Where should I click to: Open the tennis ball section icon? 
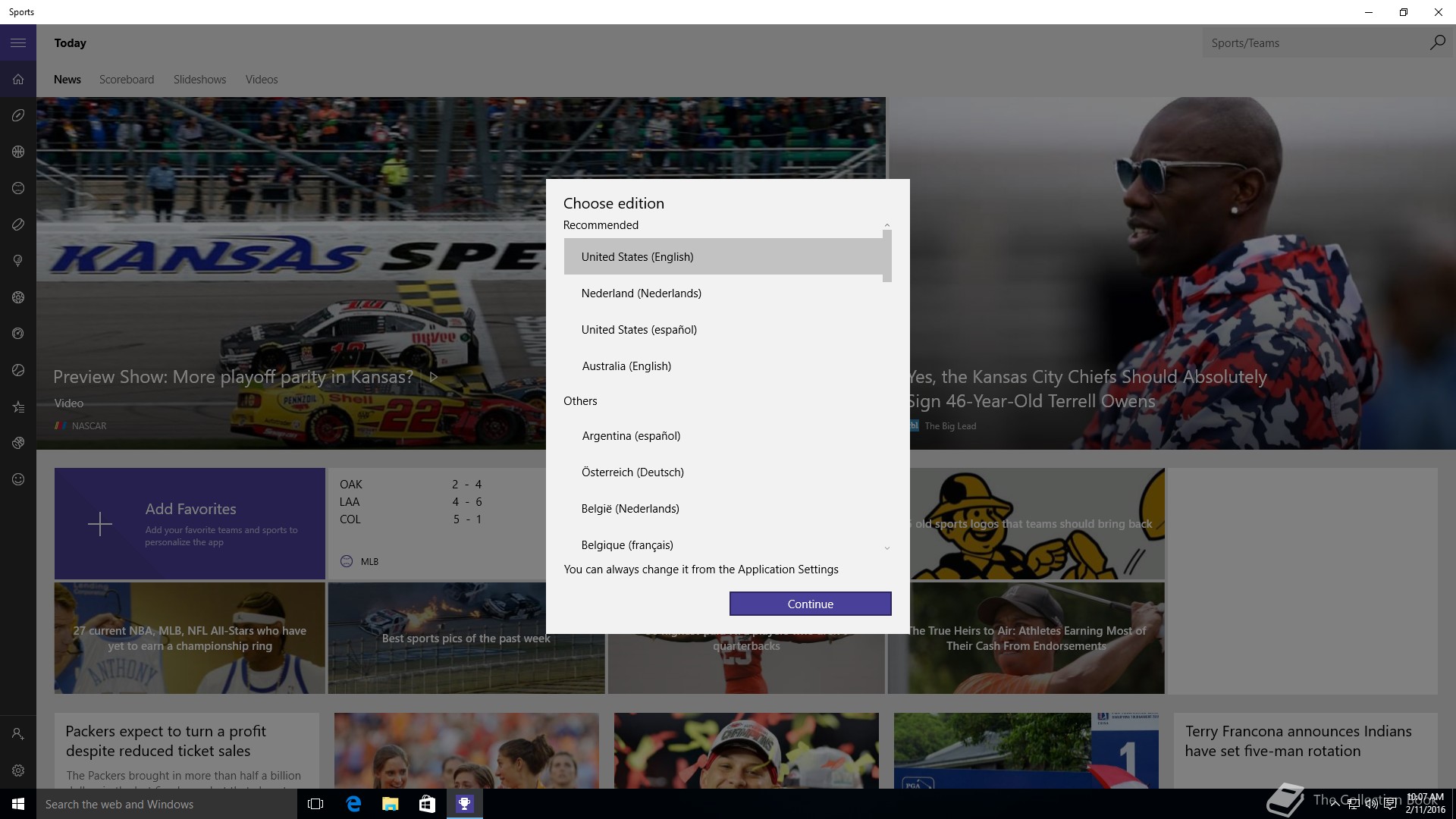(x=18, y=370)
